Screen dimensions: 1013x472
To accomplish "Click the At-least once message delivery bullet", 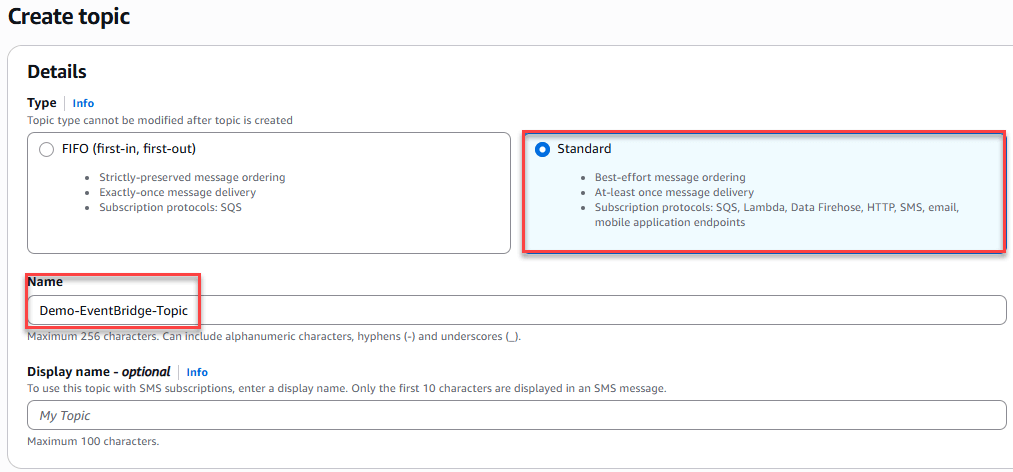I will [674, 192].
